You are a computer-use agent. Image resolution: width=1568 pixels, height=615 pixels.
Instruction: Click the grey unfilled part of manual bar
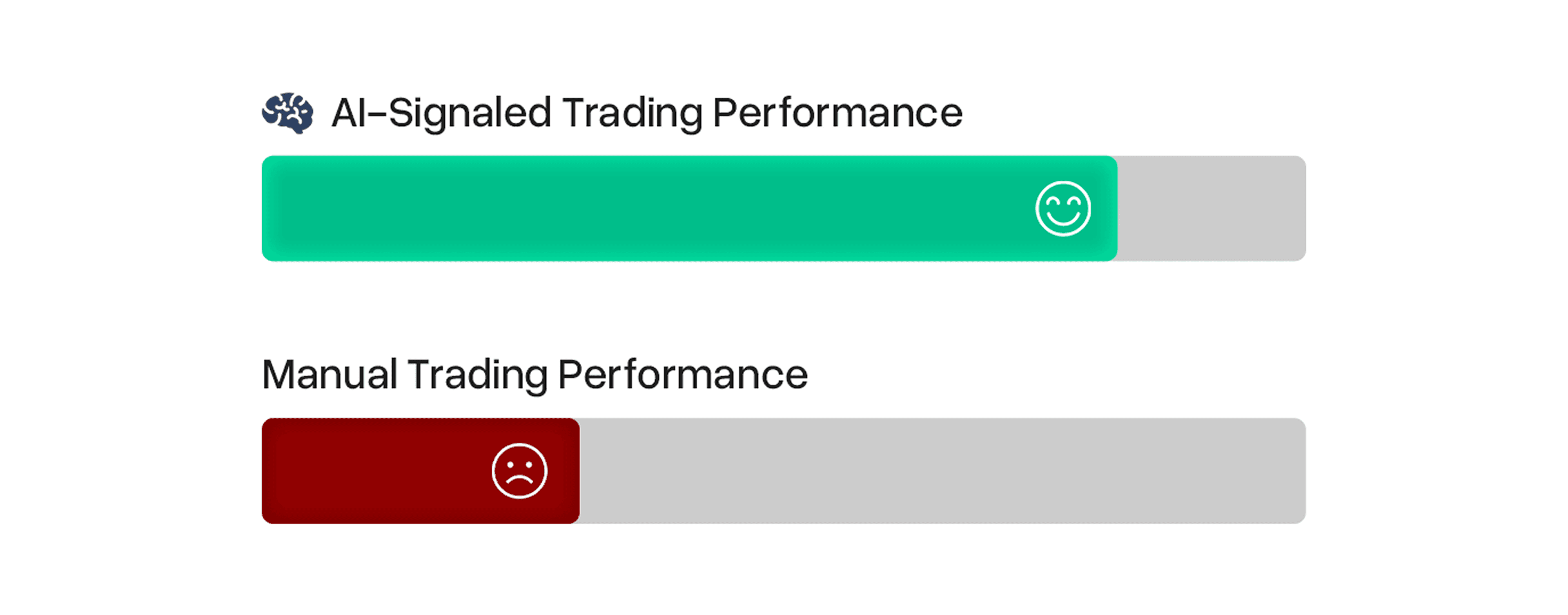coord(943,471)
